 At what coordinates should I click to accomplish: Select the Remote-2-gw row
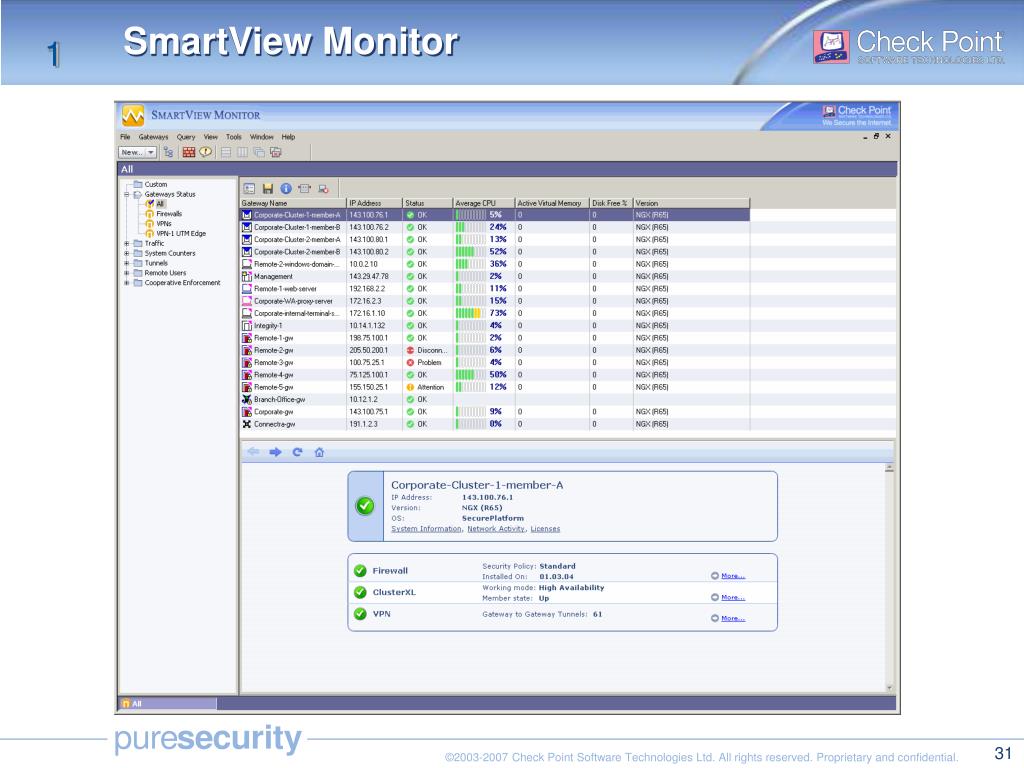(495, 350)
